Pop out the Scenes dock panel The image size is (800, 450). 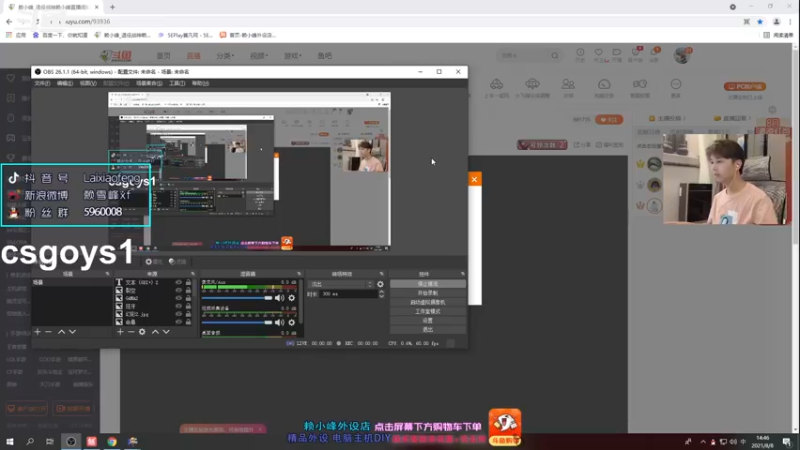[107, 274]
